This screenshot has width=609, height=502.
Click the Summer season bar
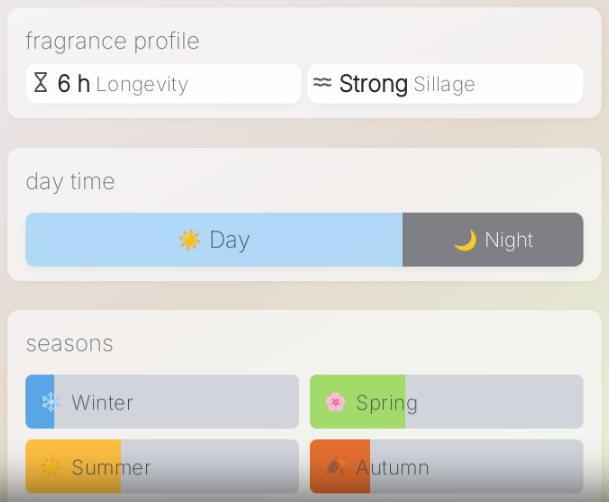click(162, 466)
